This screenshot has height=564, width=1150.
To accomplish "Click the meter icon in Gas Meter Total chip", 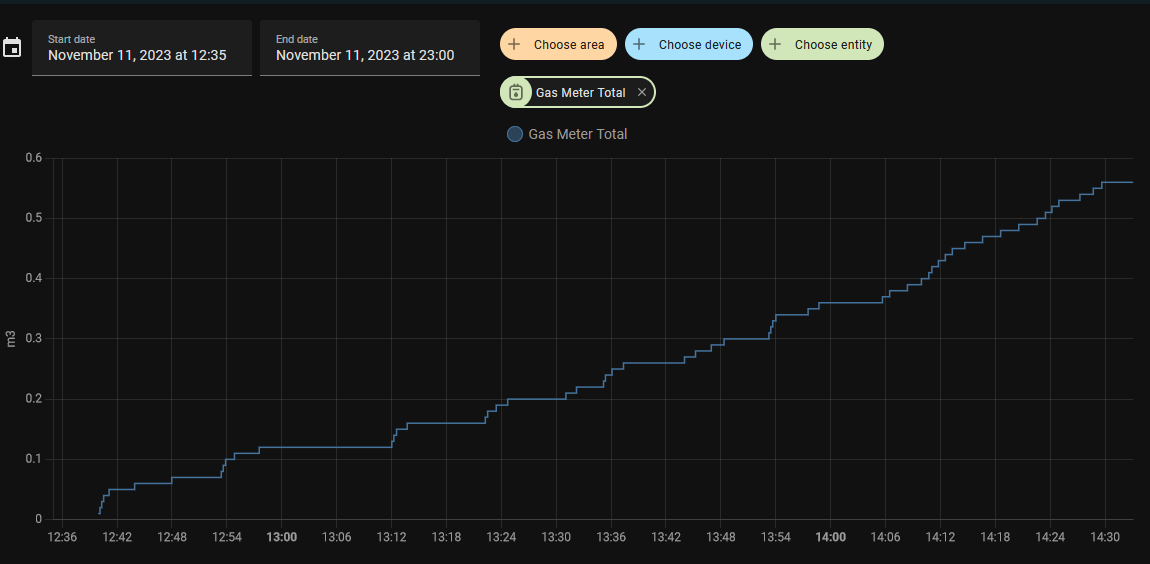I will pyautogui.click(x=516, y=93).
